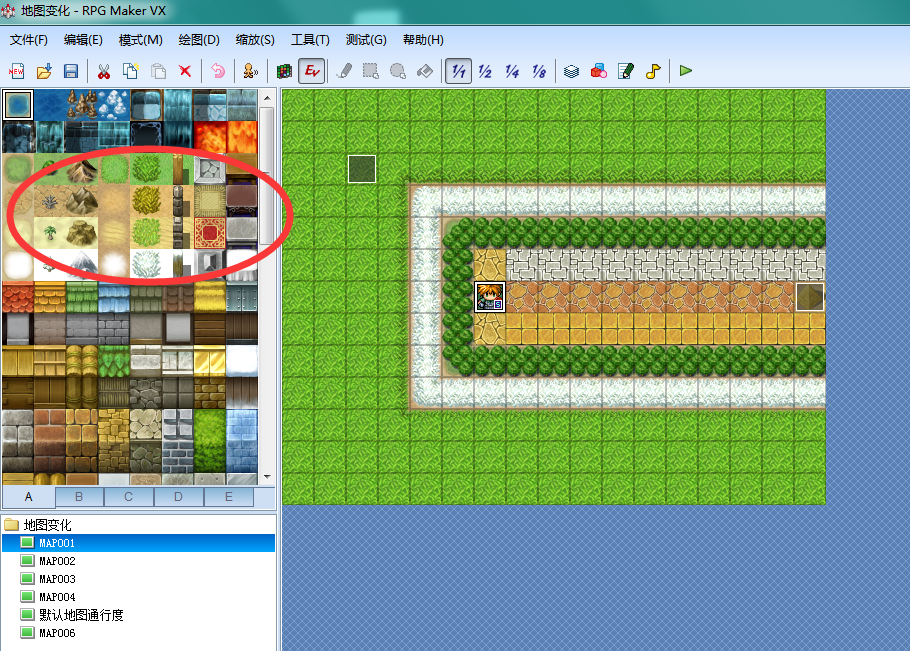Open the 工具(T) menu
910x651 pixels.
pos(310,40)
